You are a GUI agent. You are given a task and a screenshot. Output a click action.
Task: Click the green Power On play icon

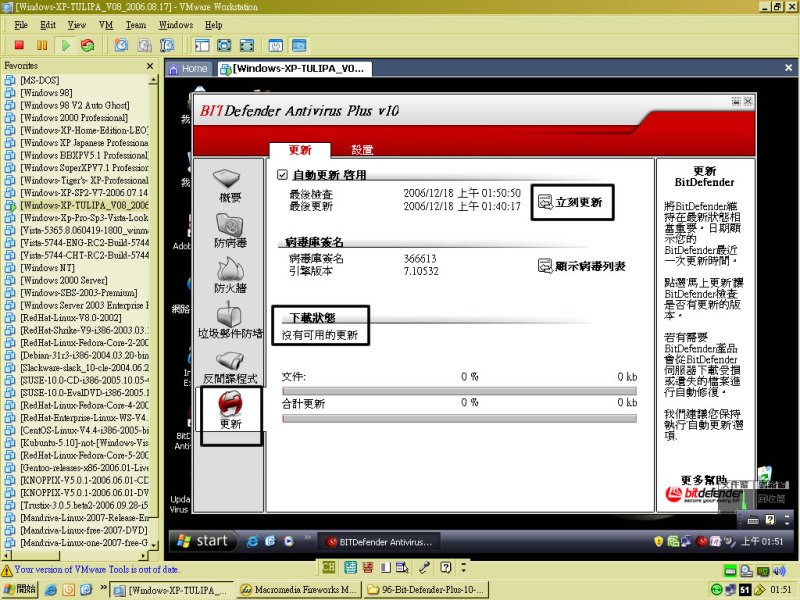tap(65, 45)
